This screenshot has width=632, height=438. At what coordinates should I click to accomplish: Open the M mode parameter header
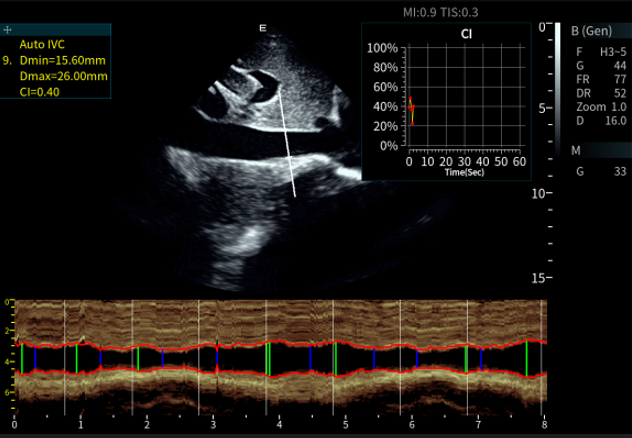[x=576, y=150]
